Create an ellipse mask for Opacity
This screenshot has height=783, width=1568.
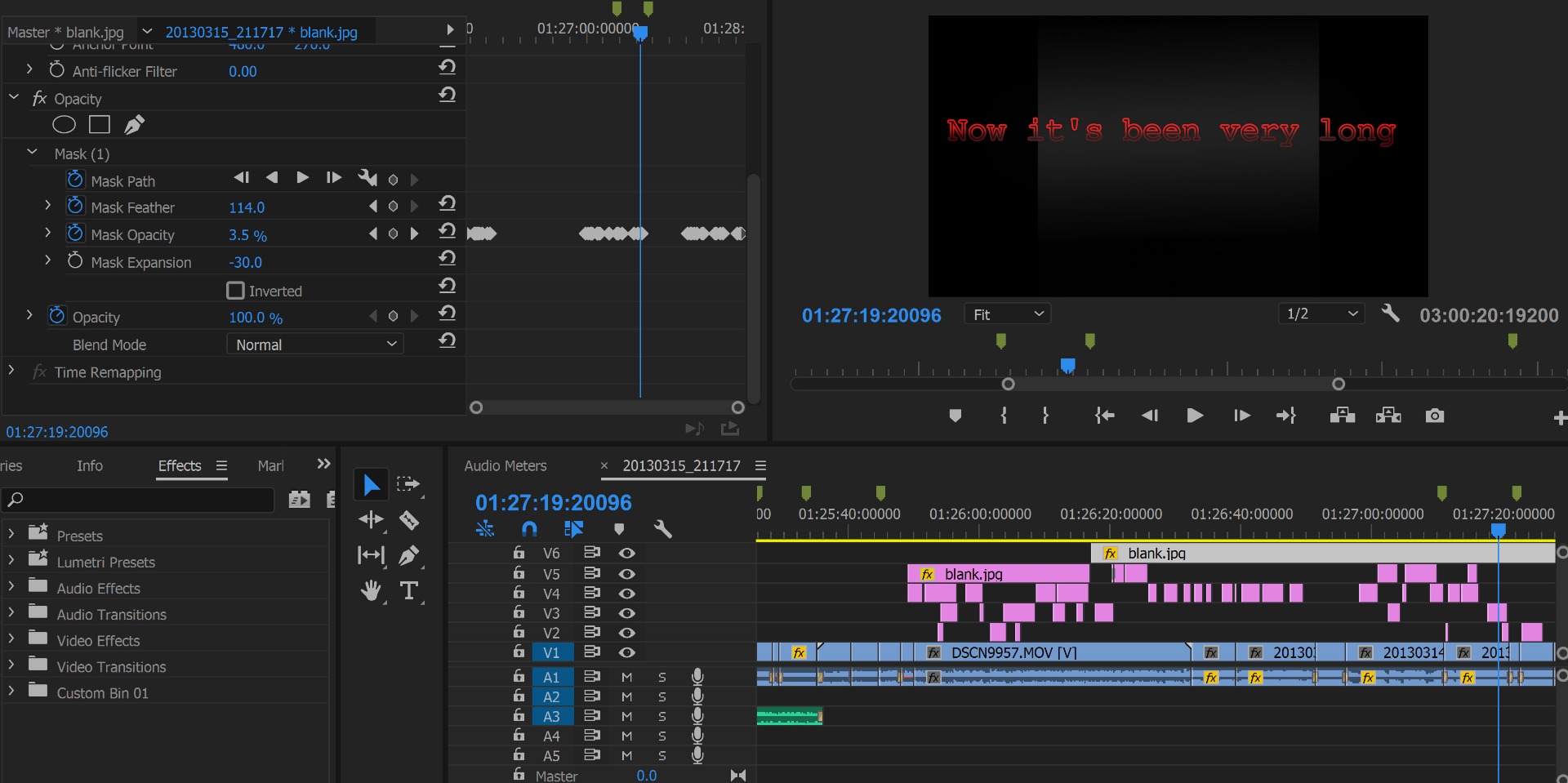pyautogui.click(x=64, y=125)
